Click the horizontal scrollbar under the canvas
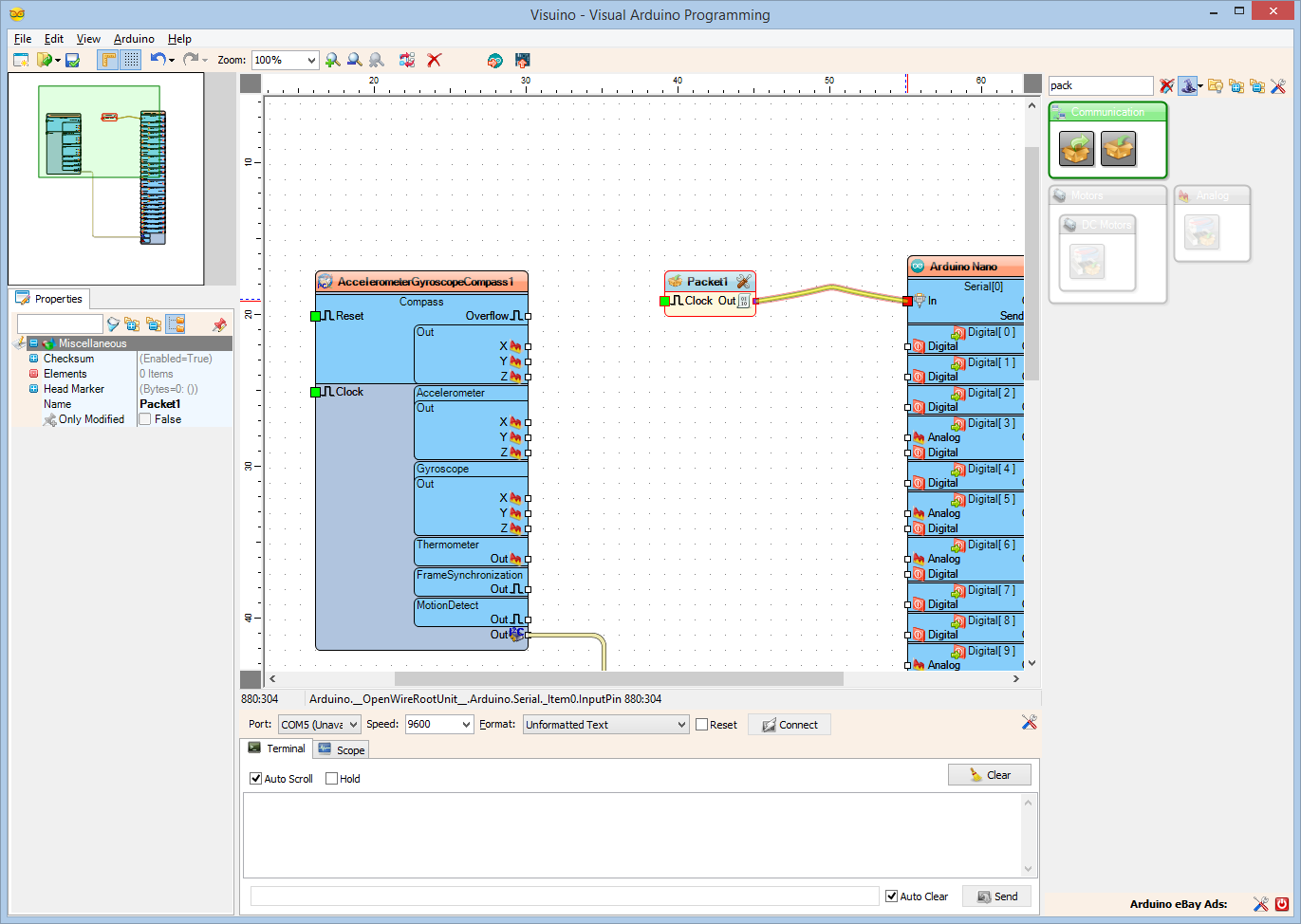The width and height of the screenshot is (1301, 924). pyautogui.click(x=619, y=678)
